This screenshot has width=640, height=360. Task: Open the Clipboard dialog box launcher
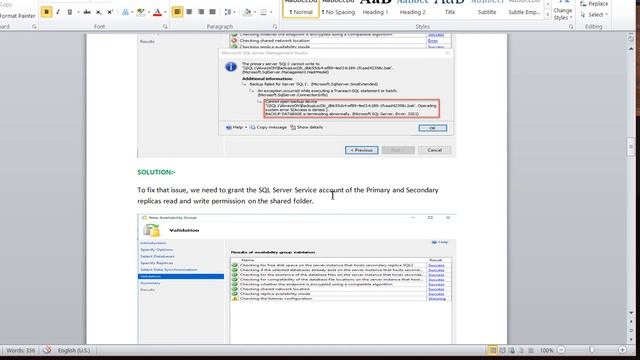34,27
